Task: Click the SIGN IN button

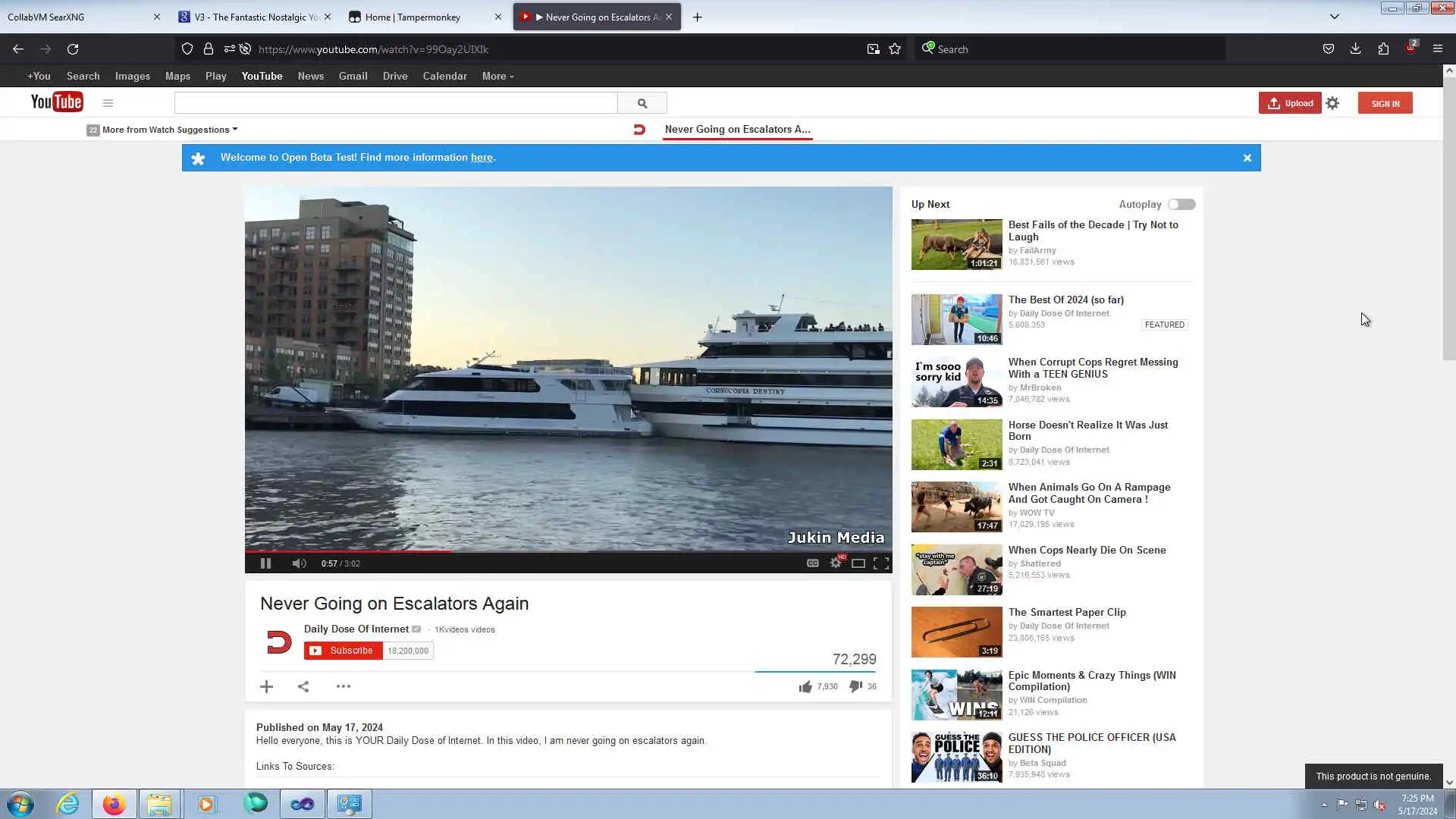Action: click(1385, 103)
